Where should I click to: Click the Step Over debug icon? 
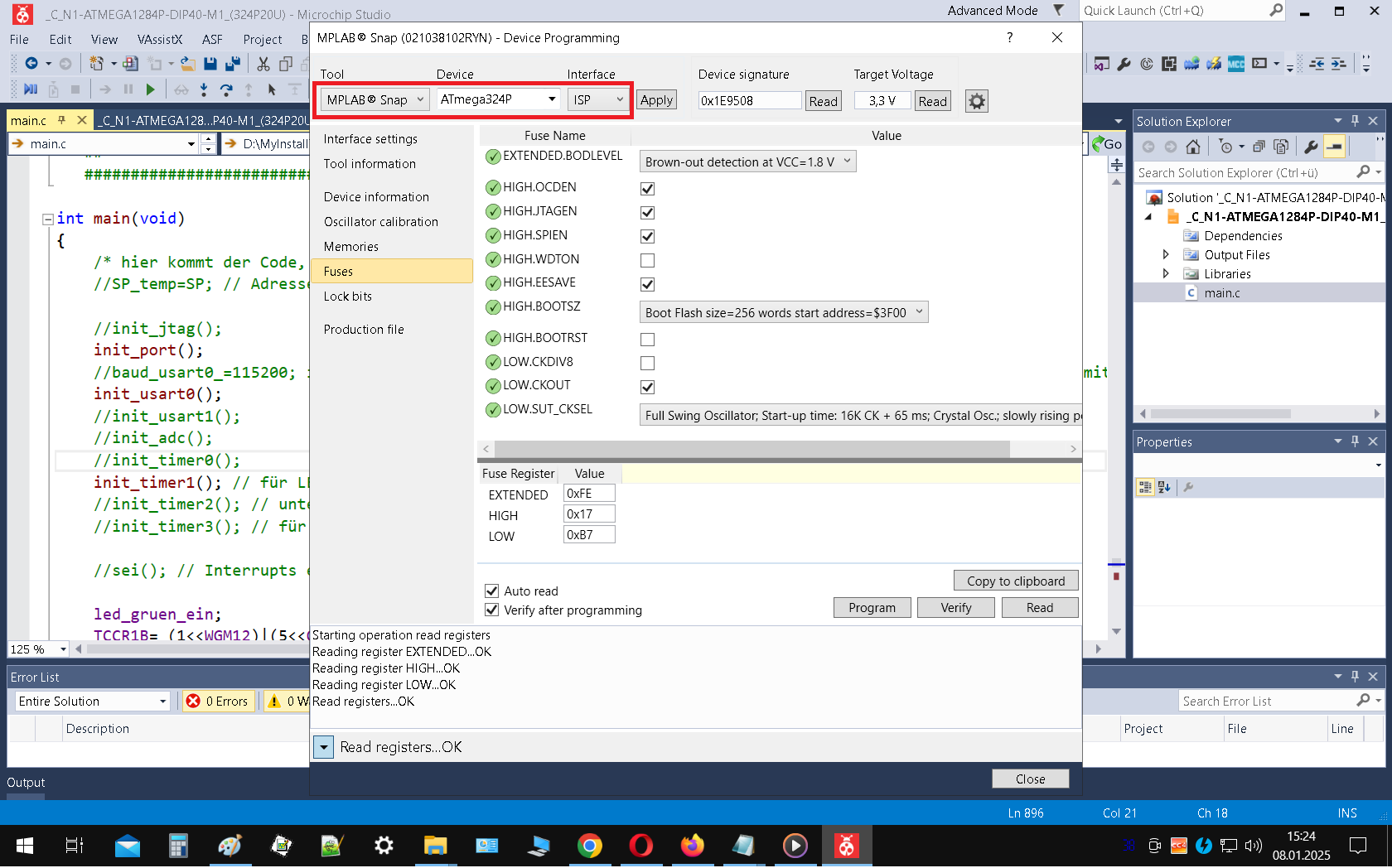[x=226, y=89]
